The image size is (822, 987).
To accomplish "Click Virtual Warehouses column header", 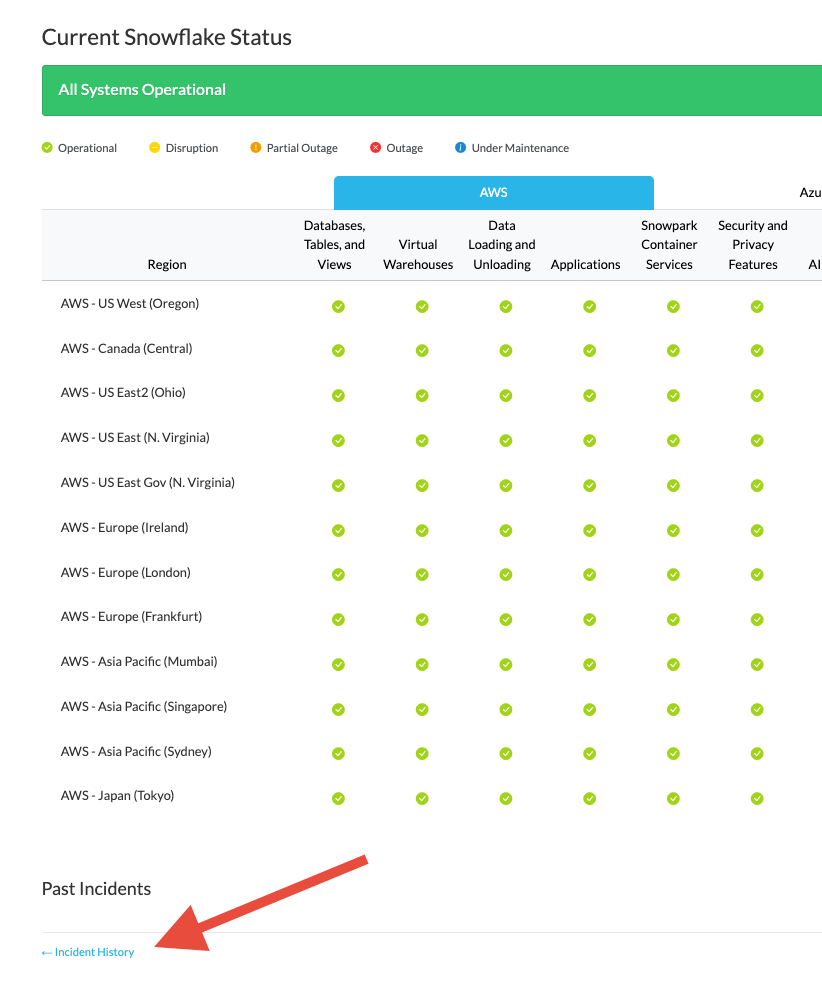I will click(x=418, y=254).
